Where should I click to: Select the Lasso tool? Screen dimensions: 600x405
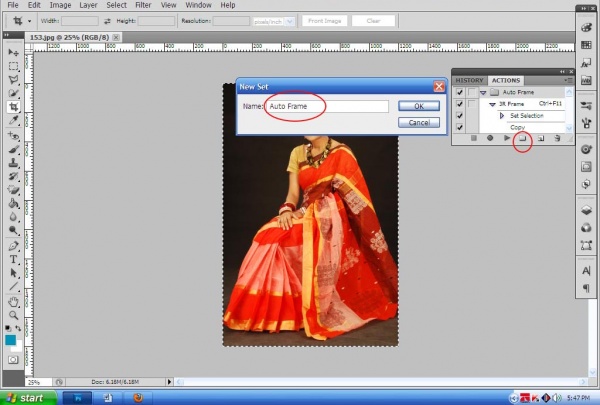pyautogui.click(x=14, y=79)
